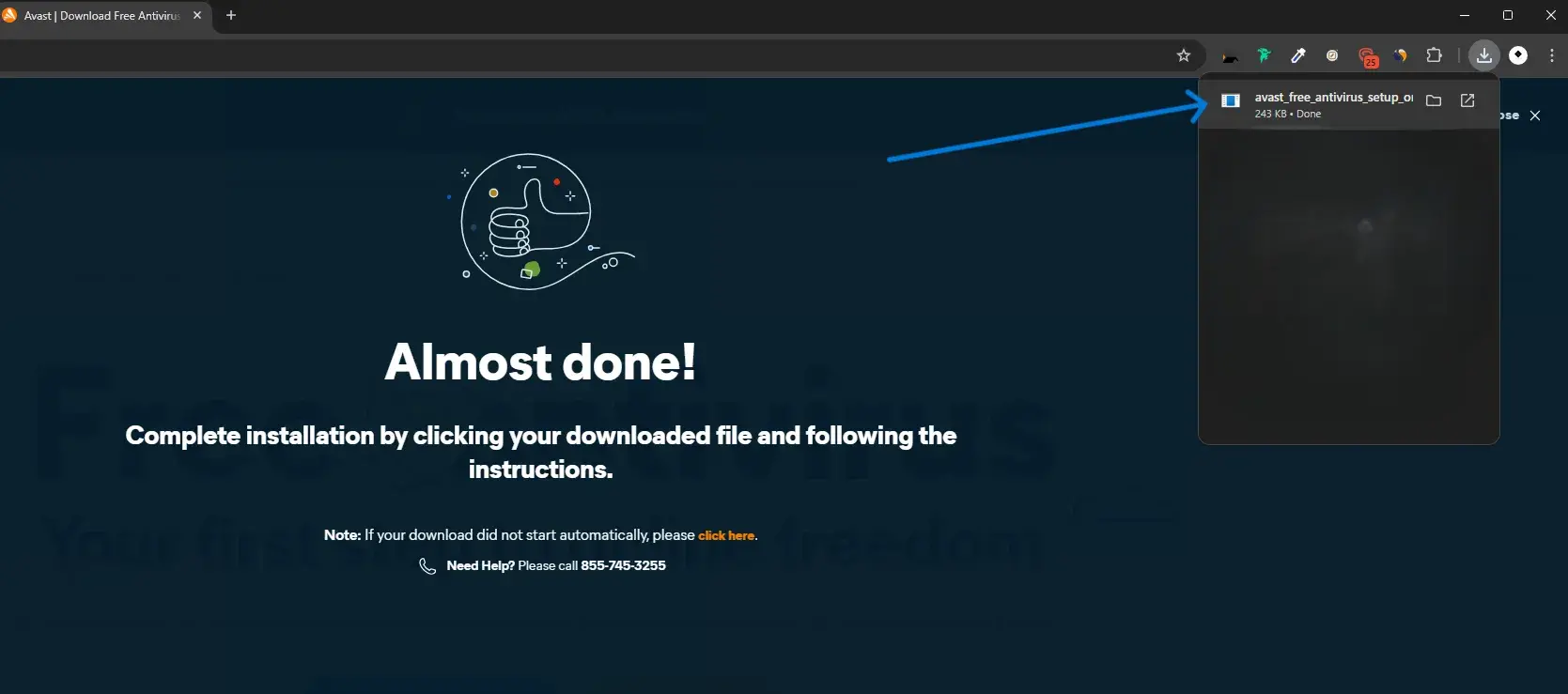Click the eyedropper color picker extension
Screen dimensions: 1568x694
pos(1298,55)
